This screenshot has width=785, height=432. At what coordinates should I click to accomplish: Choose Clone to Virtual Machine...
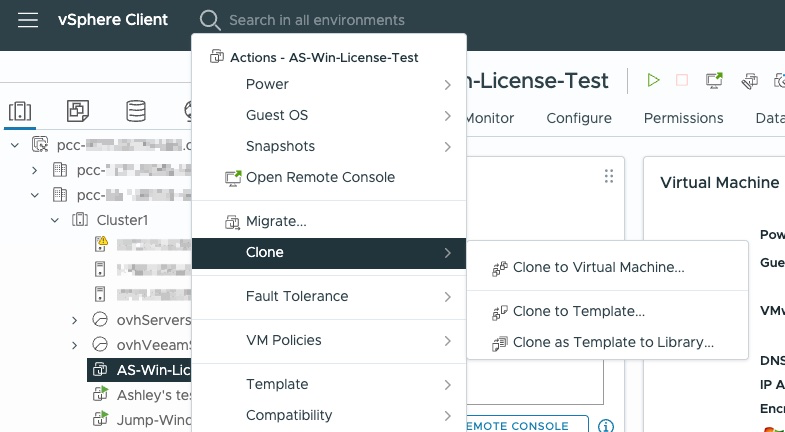pos(607,267)
